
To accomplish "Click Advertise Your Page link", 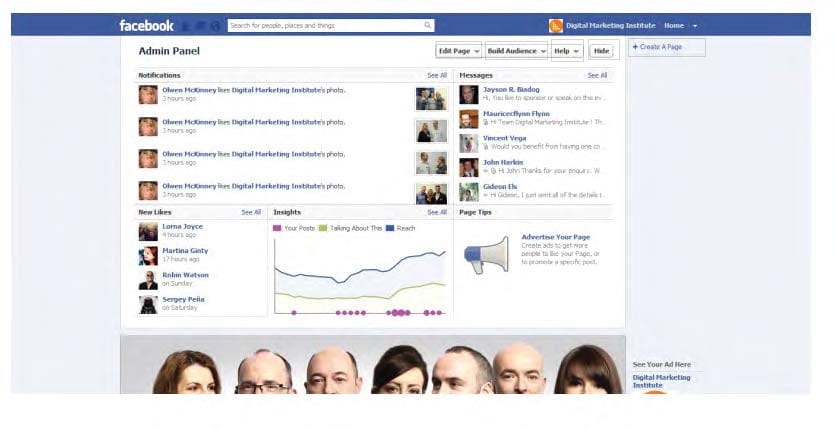I will (x=556, y=237).
